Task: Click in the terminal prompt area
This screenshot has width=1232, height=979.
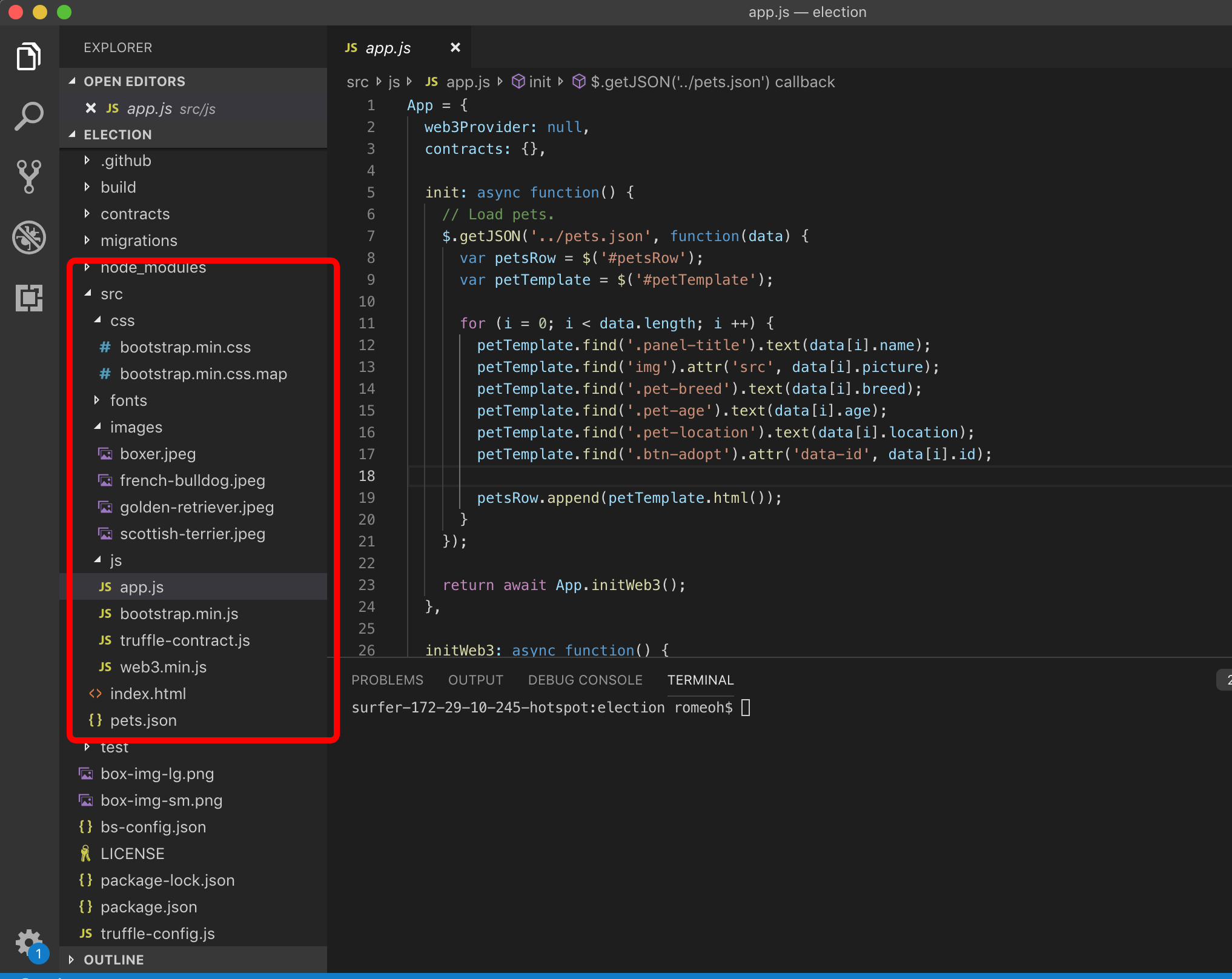Action: pyautogui.click(x=746, y=708)
